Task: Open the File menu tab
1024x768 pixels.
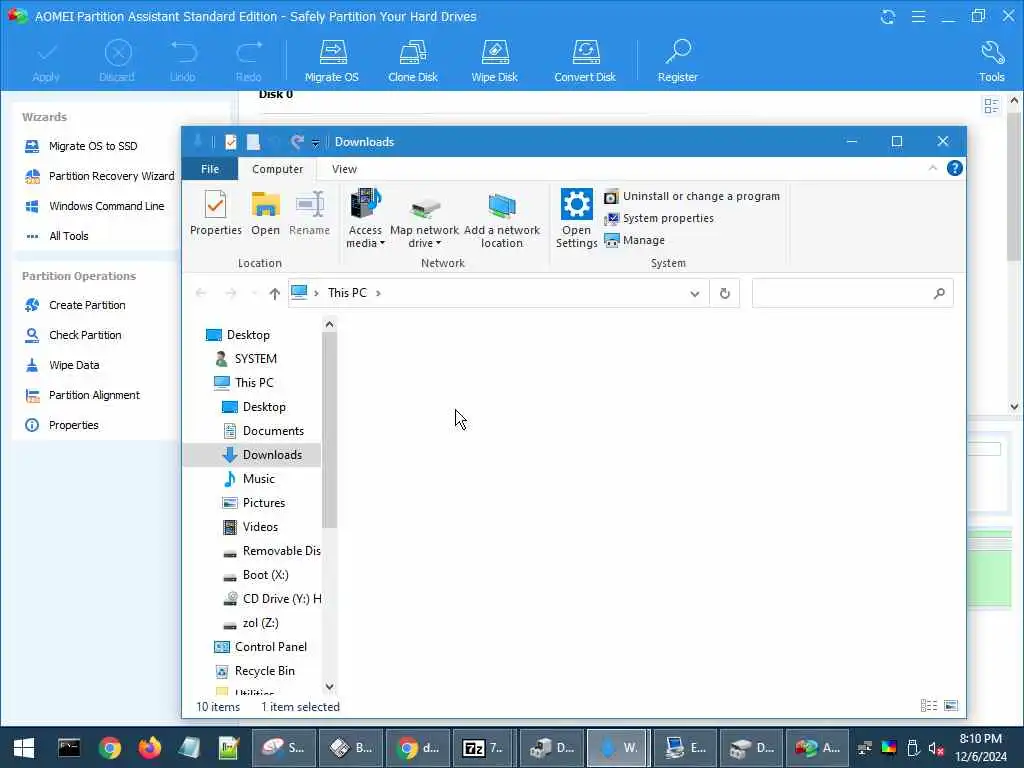Action: (210, 169)
